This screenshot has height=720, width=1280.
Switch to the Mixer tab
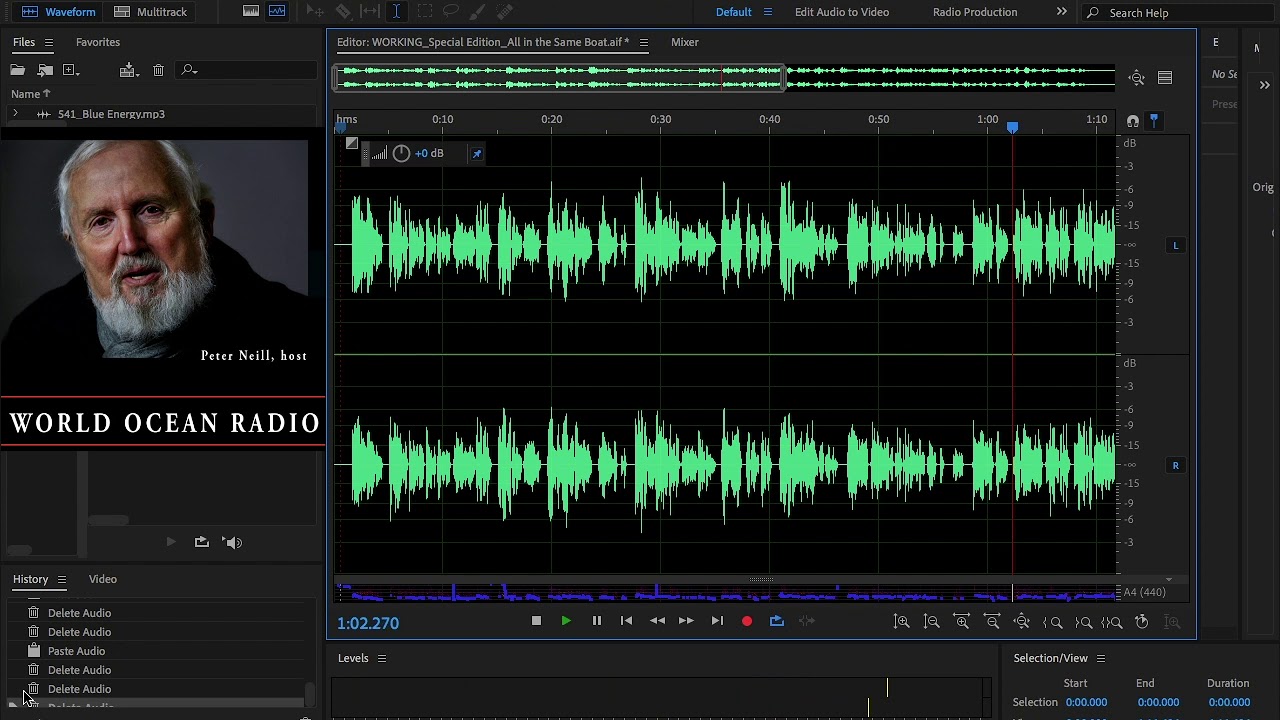point(685,42)
